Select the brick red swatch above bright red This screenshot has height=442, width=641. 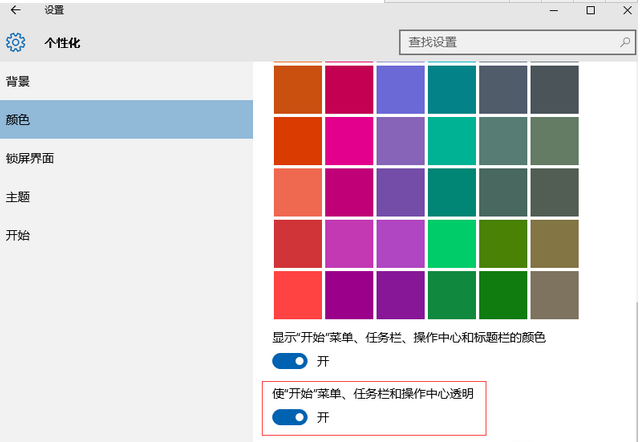pos(298,244)
